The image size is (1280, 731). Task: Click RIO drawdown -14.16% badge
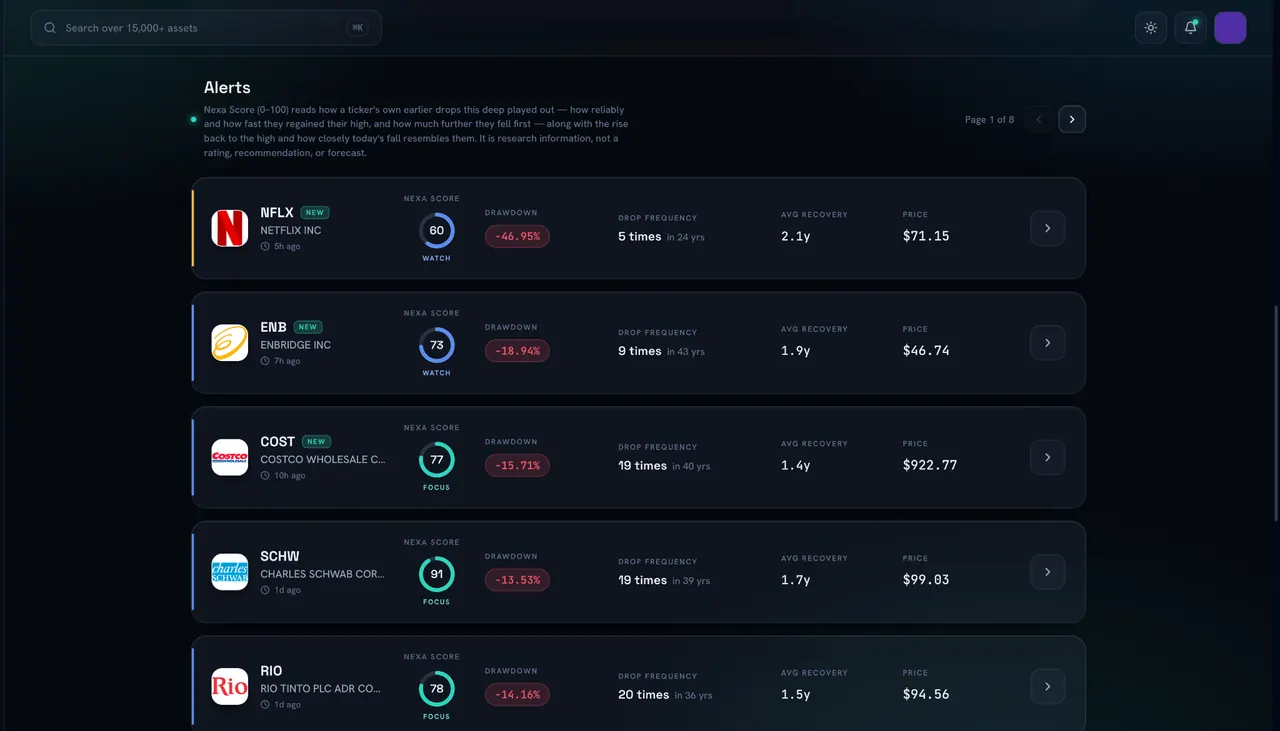point(517,695)
